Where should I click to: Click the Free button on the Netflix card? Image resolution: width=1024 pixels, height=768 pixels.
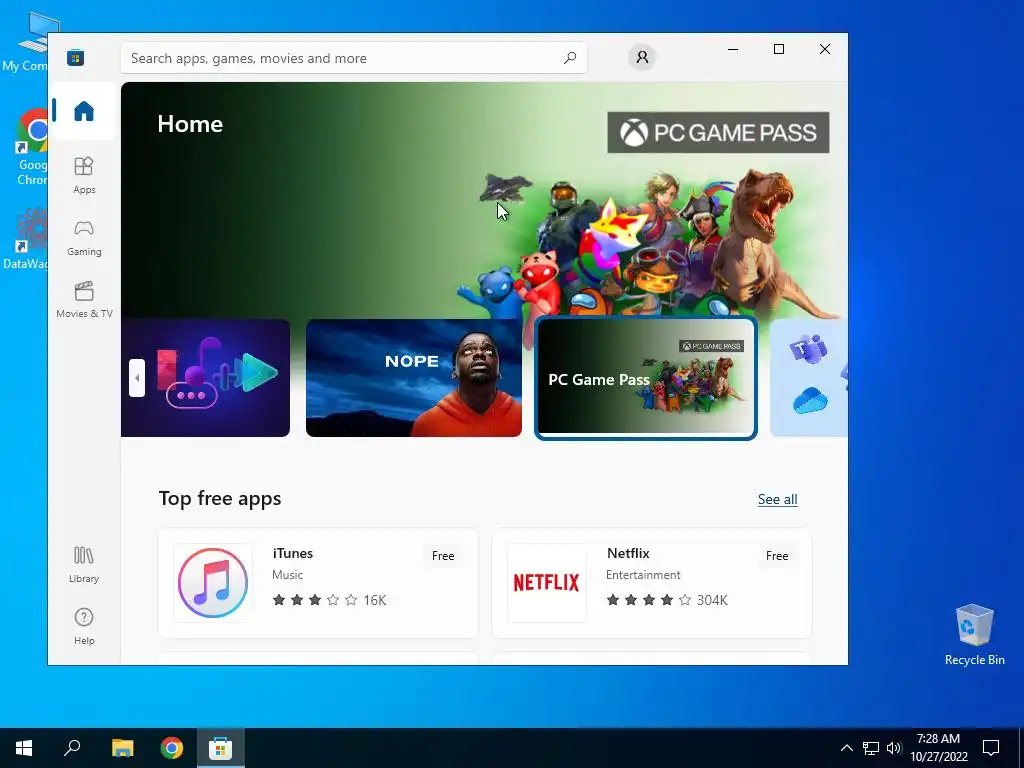point(776,556)
